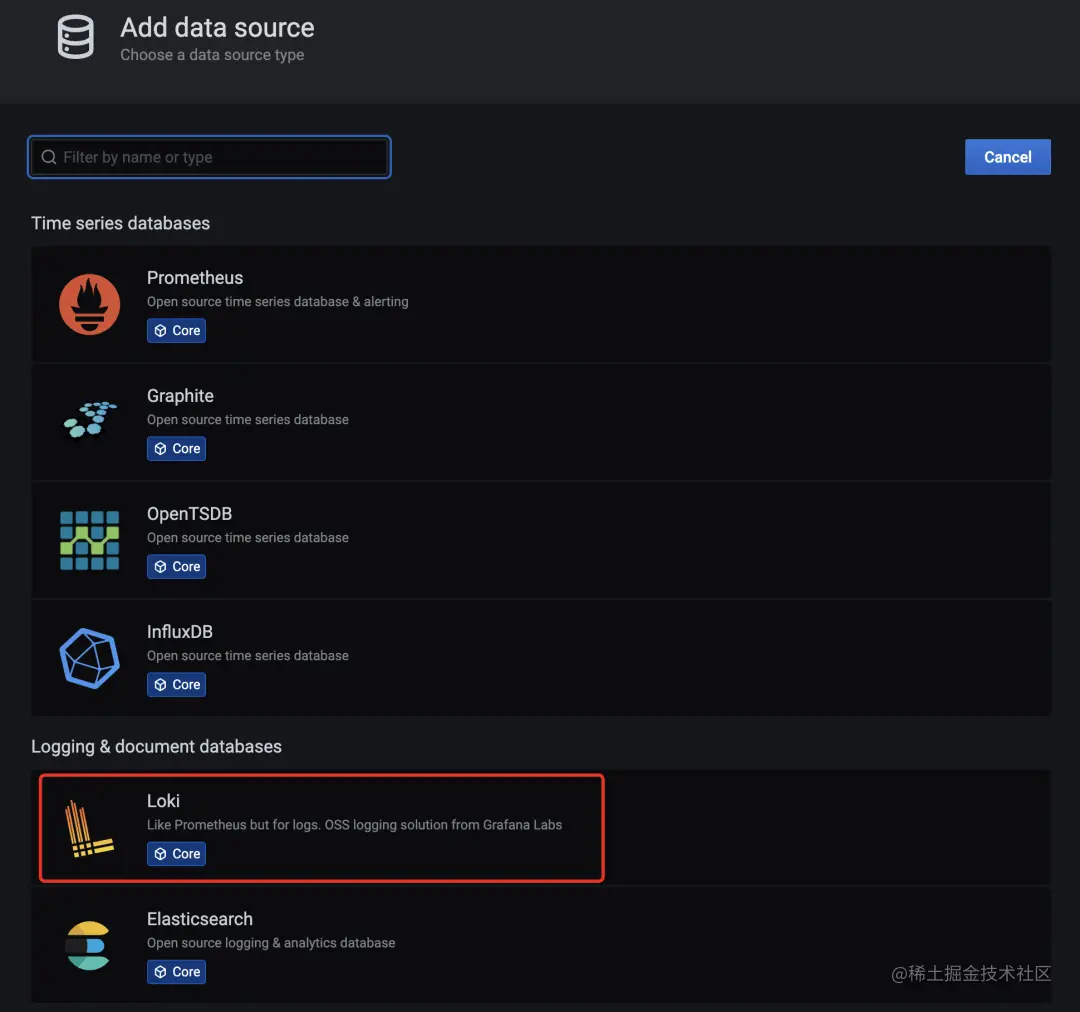
Task: Click the Core badge under Elasticsearch
Action: point(176,971)
